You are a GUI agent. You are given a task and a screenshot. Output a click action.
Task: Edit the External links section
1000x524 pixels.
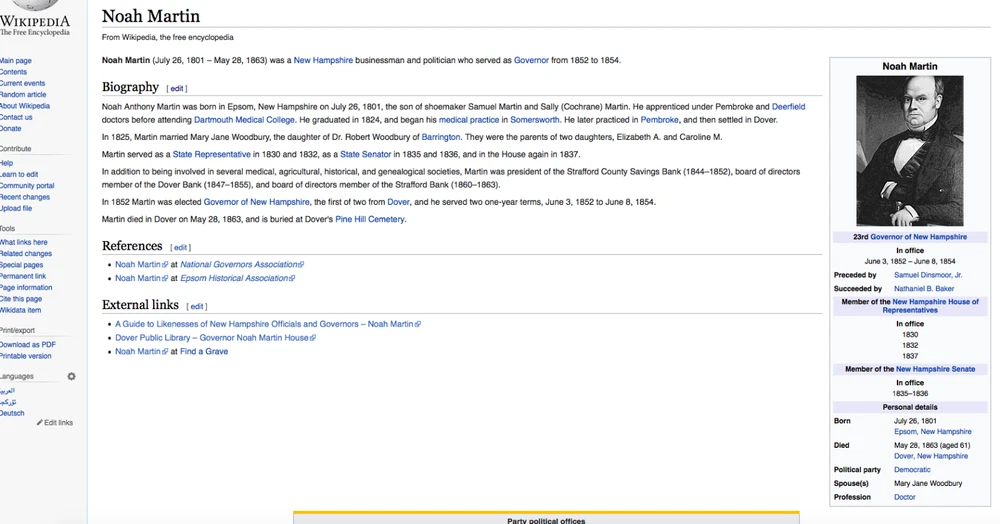[x=197, y=307]
